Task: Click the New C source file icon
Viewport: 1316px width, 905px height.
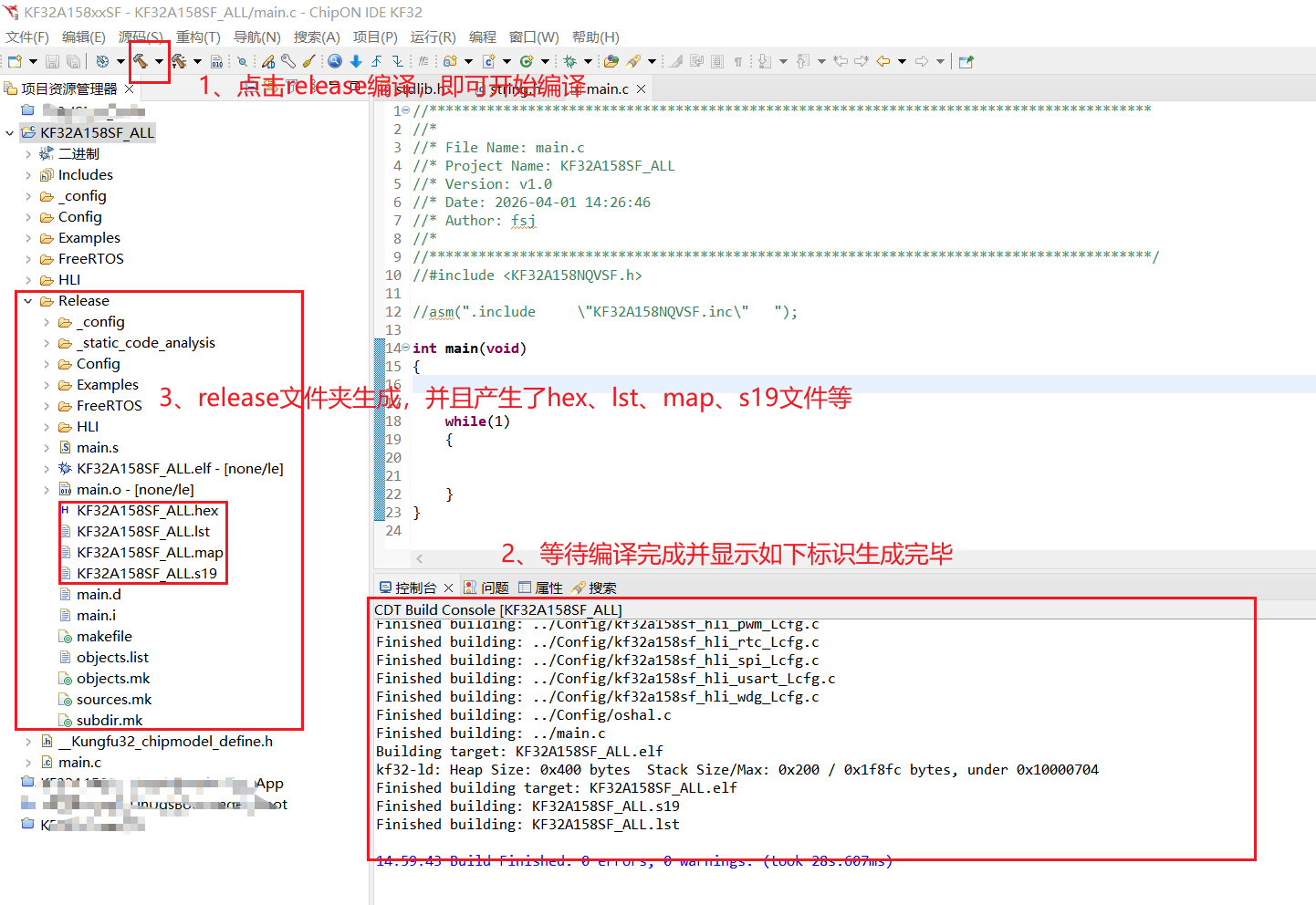Action: [489, 61]
